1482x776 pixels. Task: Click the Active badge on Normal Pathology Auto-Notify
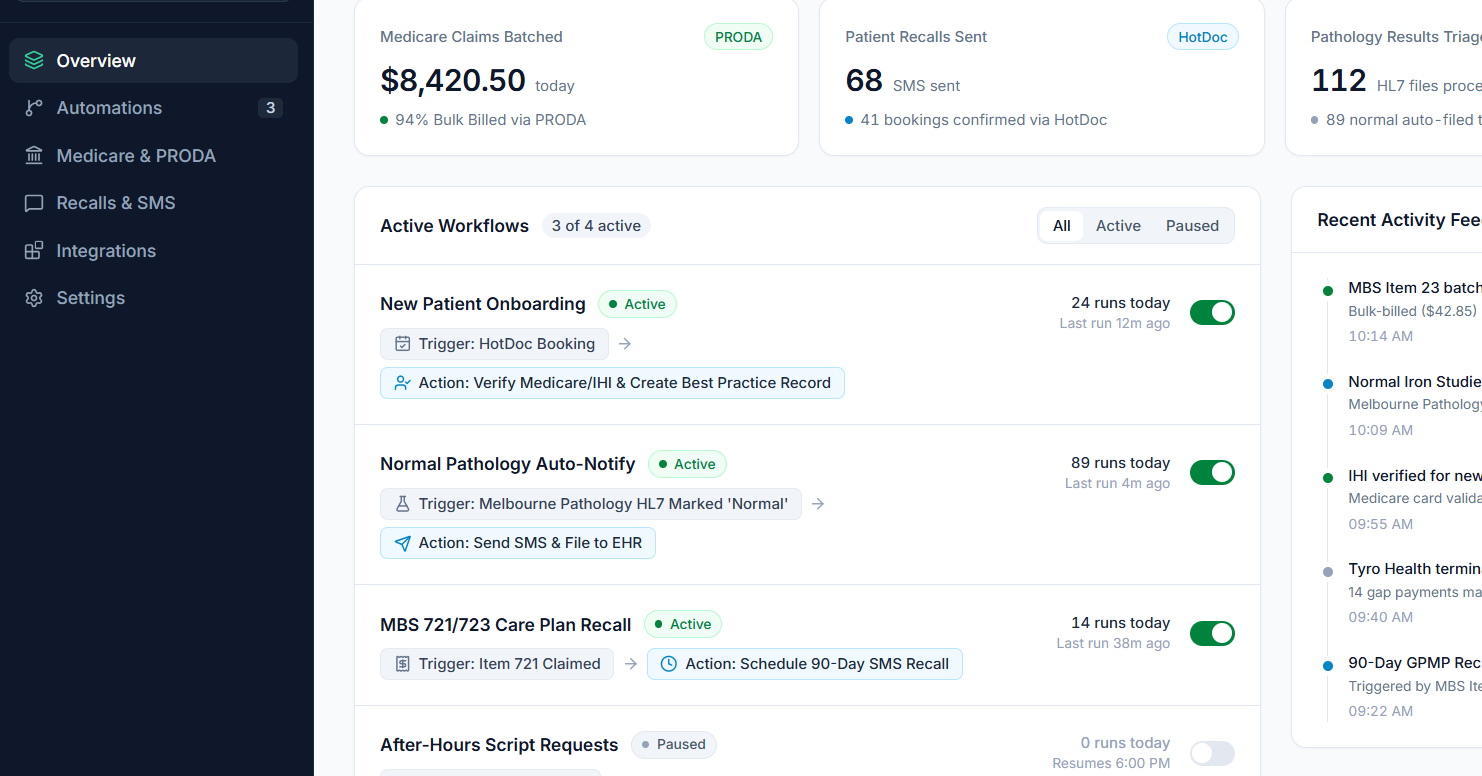click(x=688, y=464)
